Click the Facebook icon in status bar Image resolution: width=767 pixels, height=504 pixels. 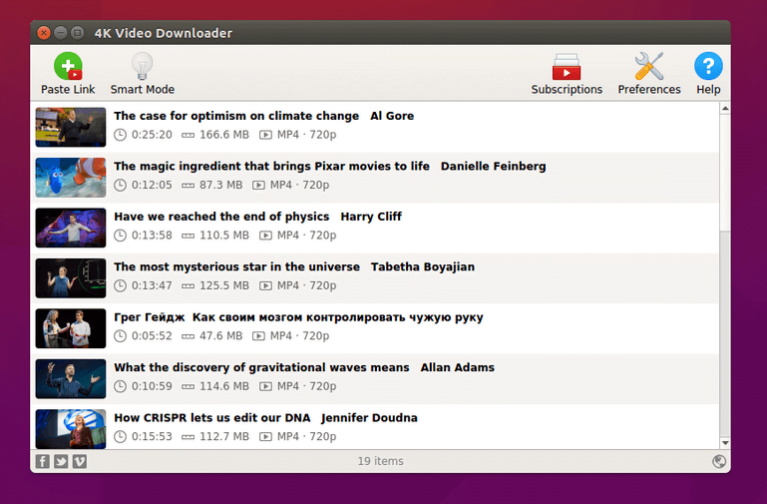43,461
